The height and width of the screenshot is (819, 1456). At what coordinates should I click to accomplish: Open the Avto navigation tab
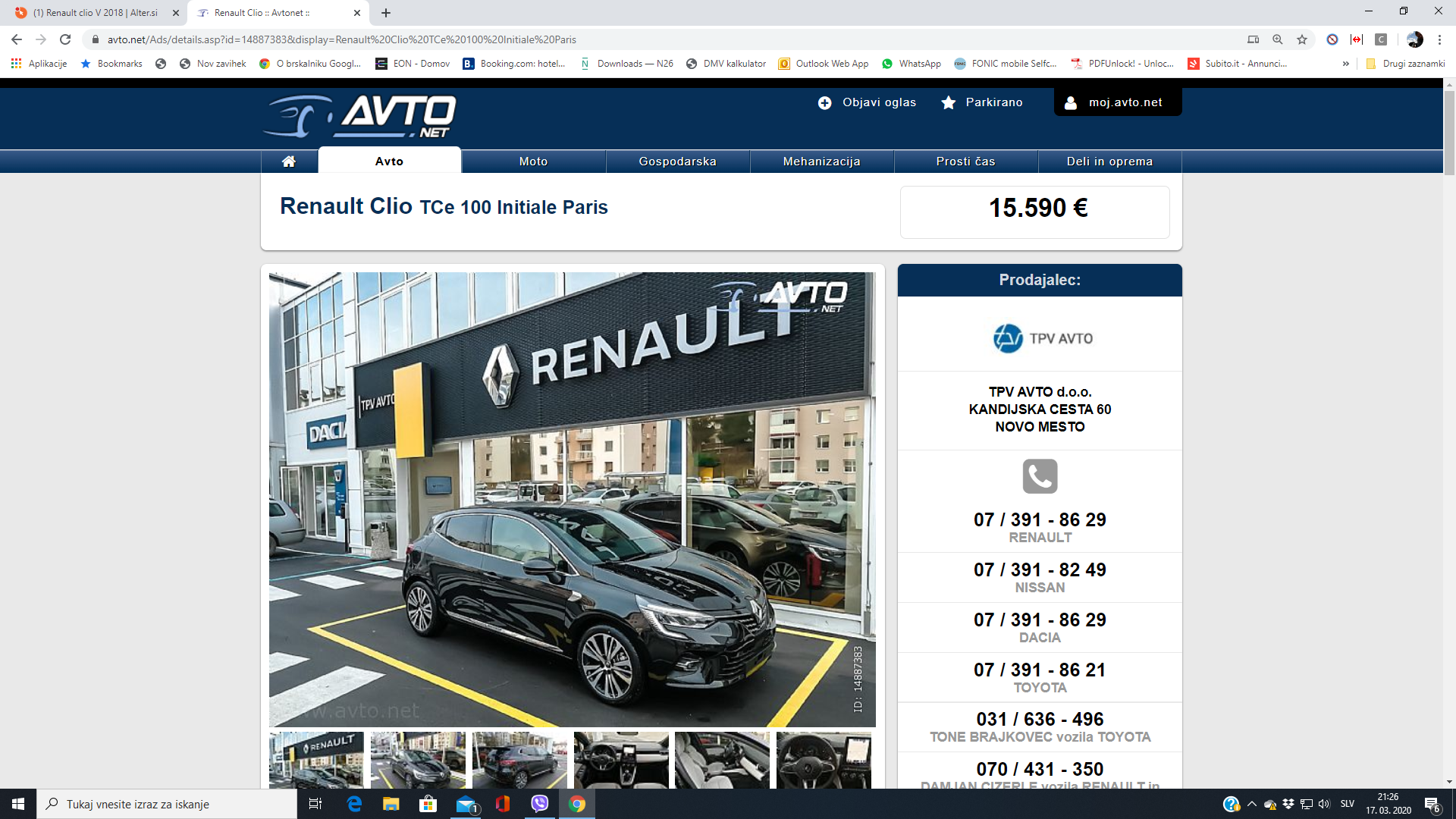(389, 161)
